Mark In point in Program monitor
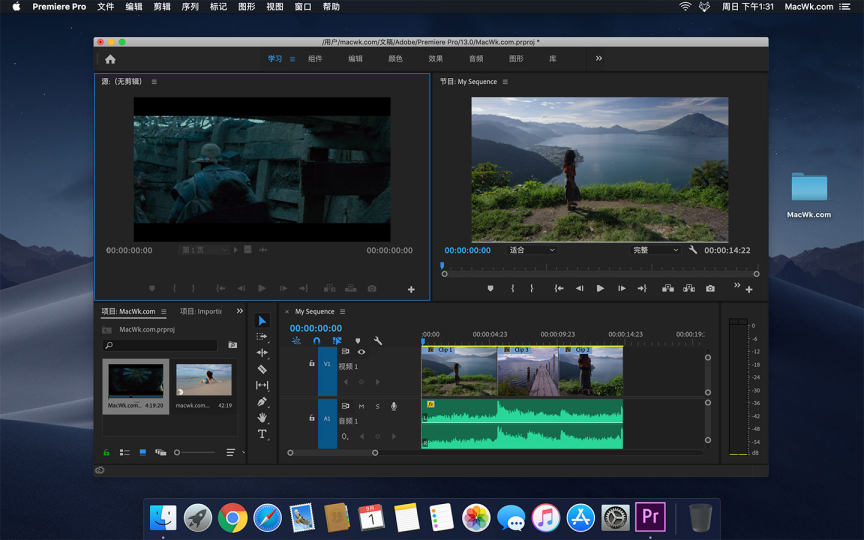The image size is (864, 540). (x=512, y=288)
